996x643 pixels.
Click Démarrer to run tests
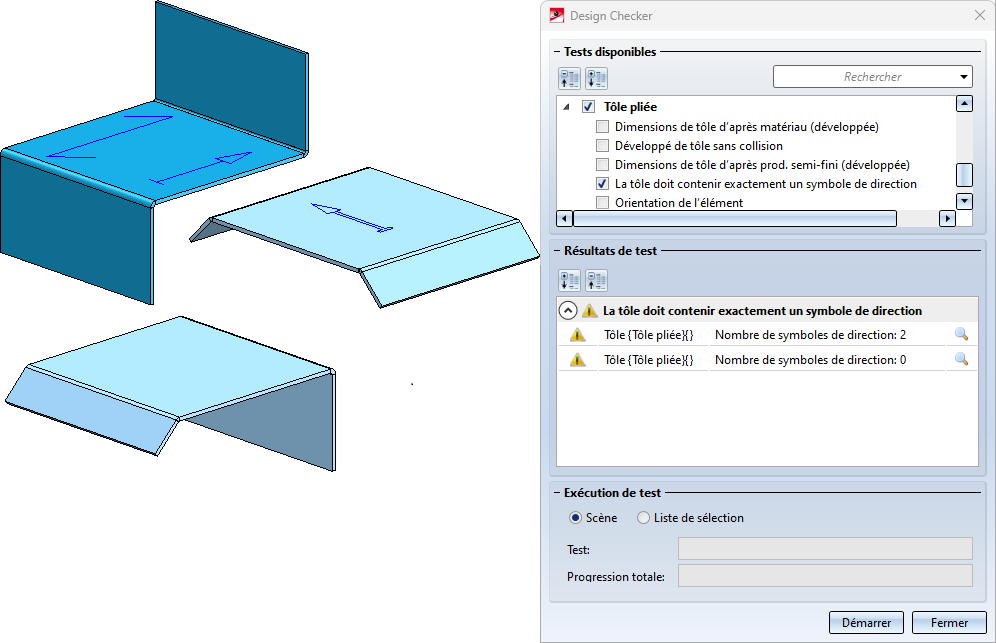[x=866, y=623]
